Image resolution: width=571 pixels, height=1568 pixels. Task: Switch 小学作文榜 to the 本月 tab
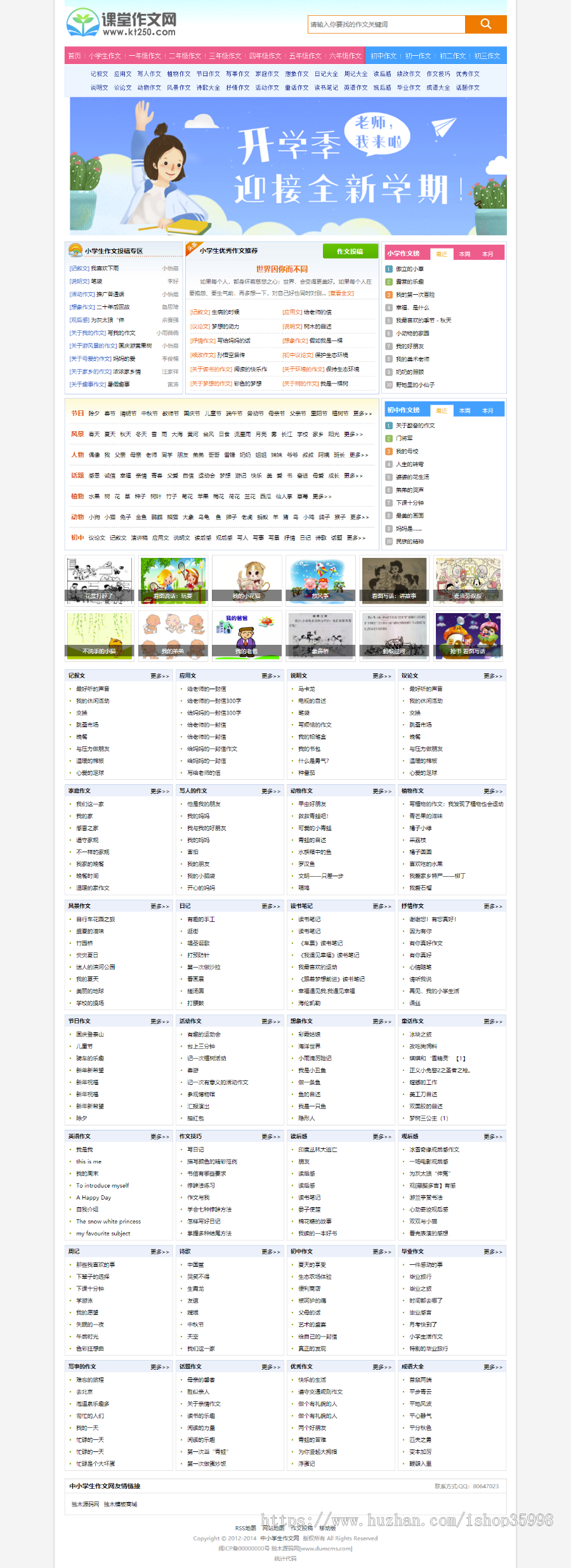point(487,254)
